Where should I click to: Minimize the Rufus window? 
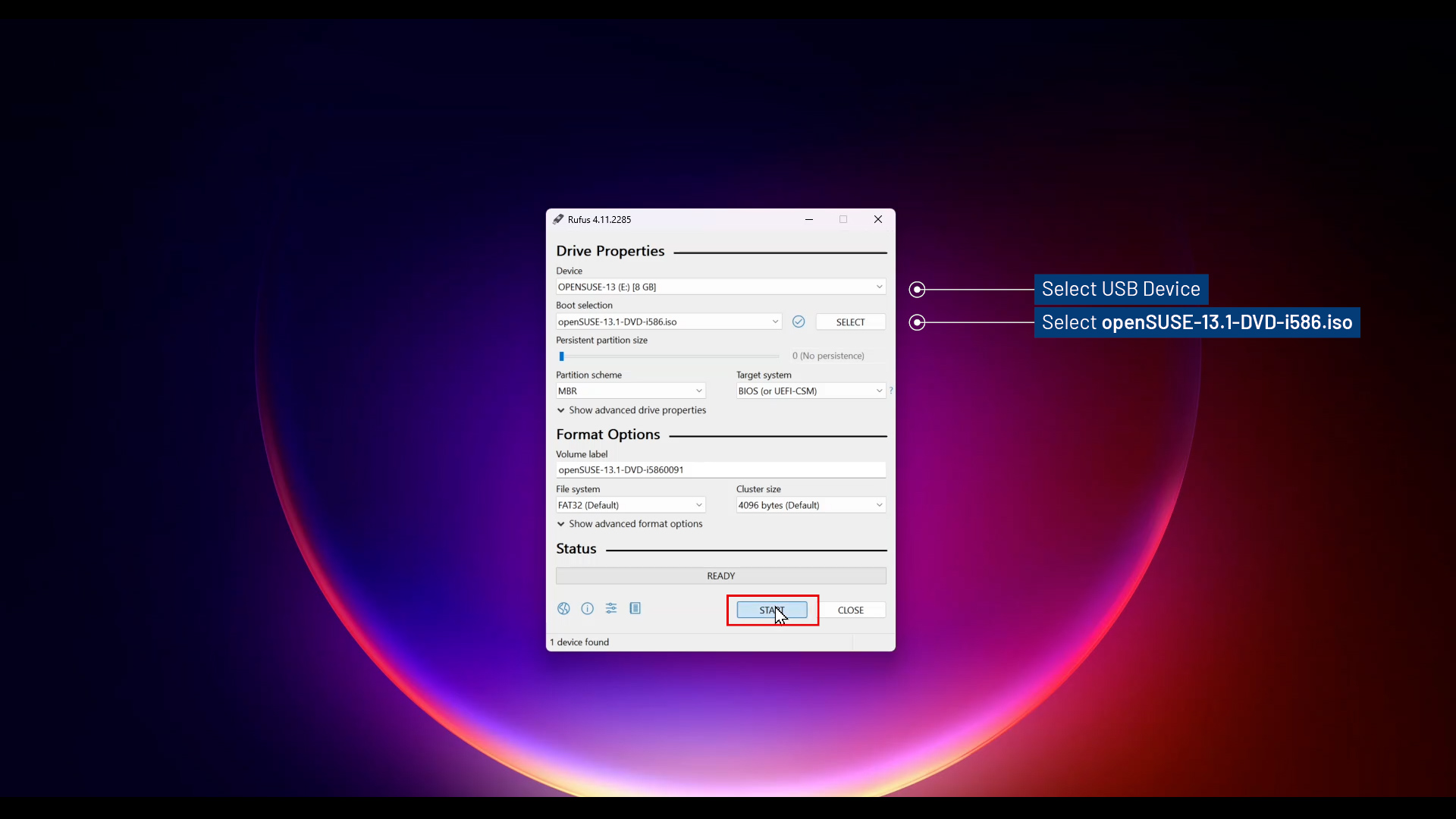809,219
